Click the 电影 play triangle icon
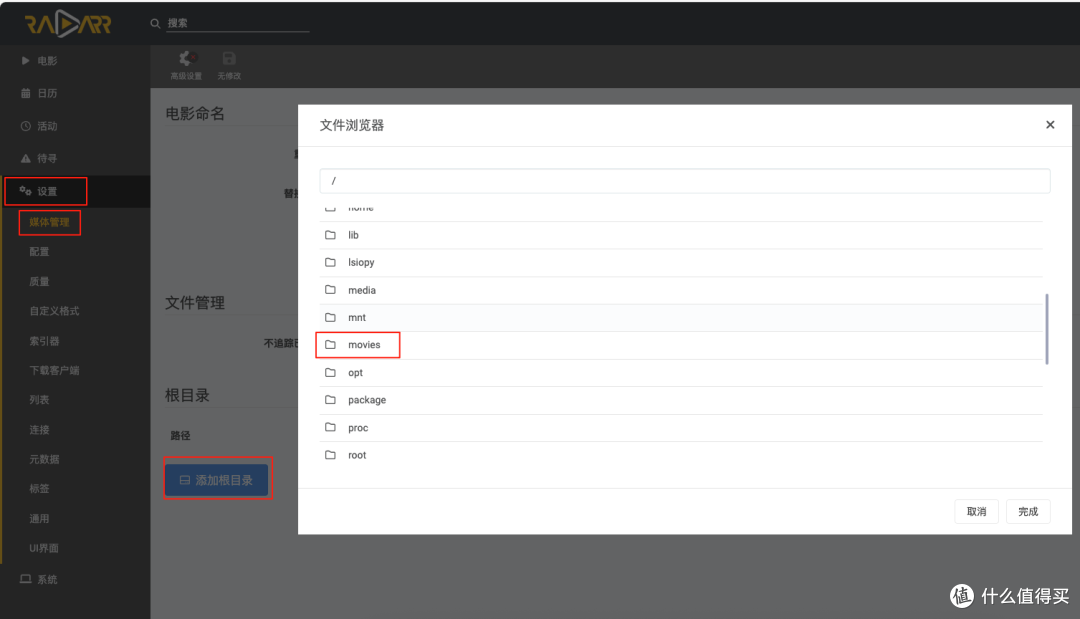Image resolution: width=1080 pixels, height=619 pixels. point(25,61)
